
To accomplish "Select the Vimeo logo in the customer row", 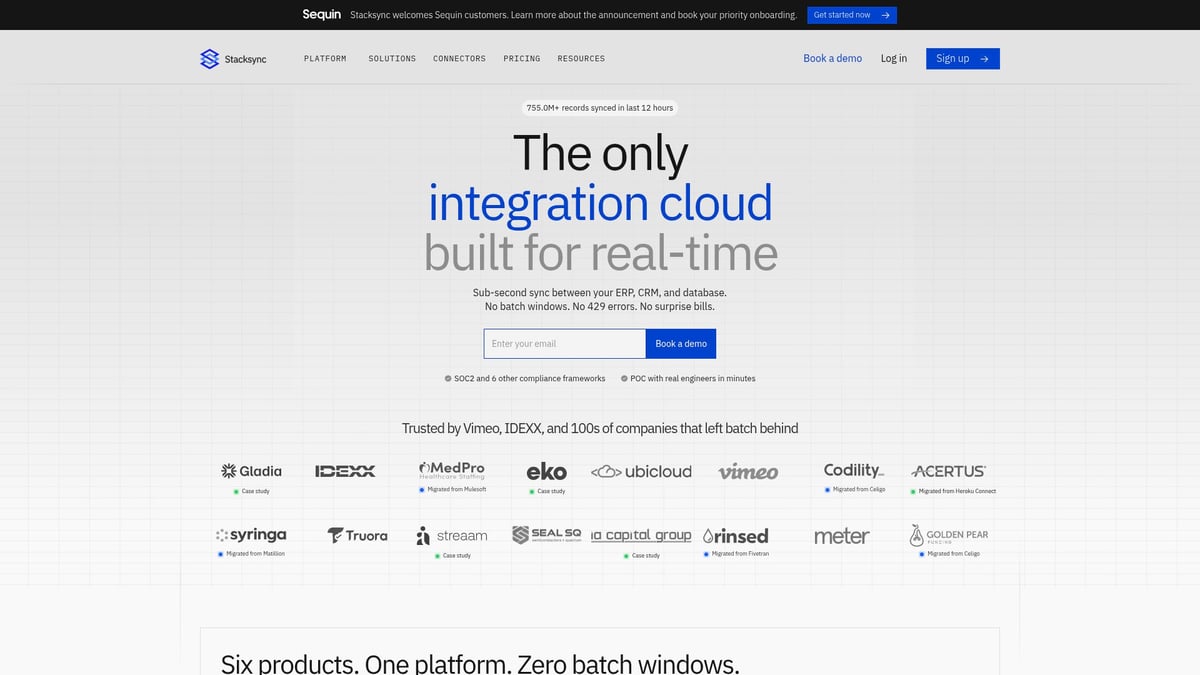I will pos(748,470).
